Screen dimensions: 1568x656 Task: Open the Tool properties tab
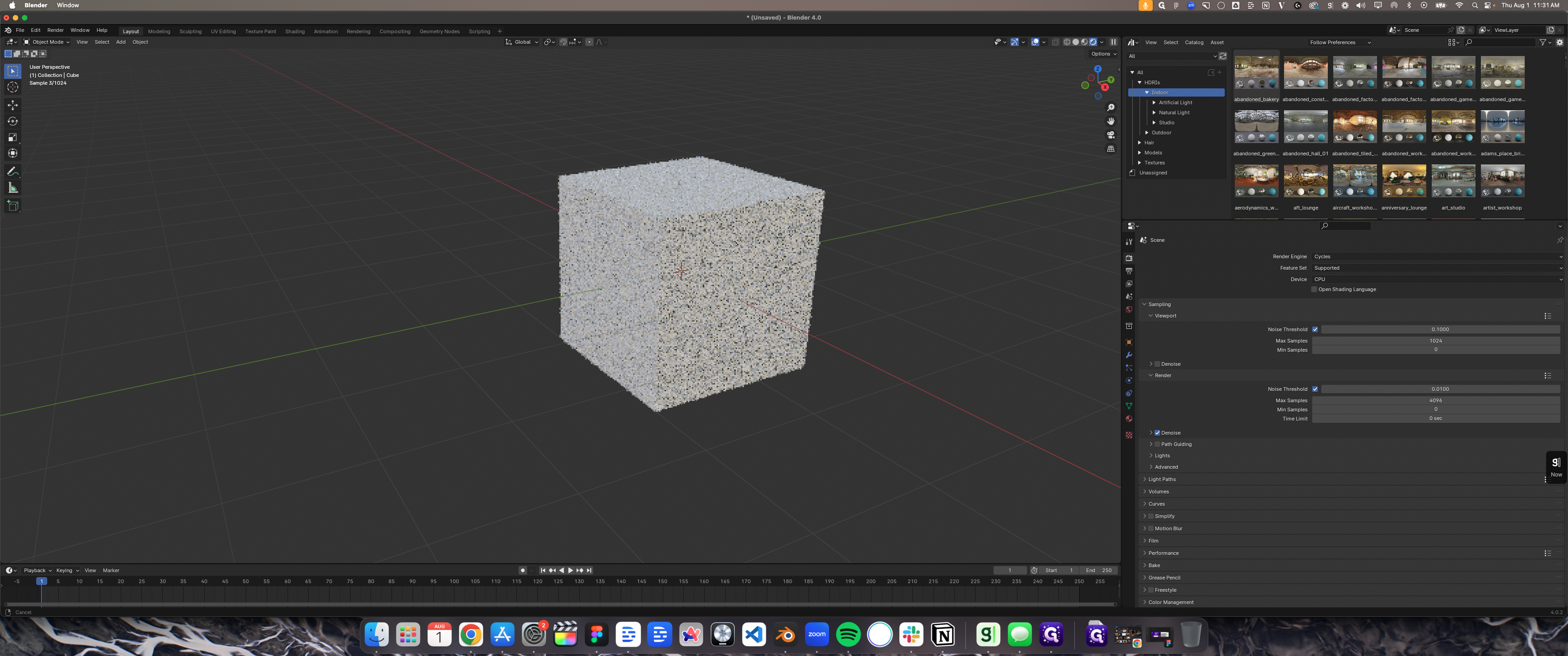tap(1129, 241)
